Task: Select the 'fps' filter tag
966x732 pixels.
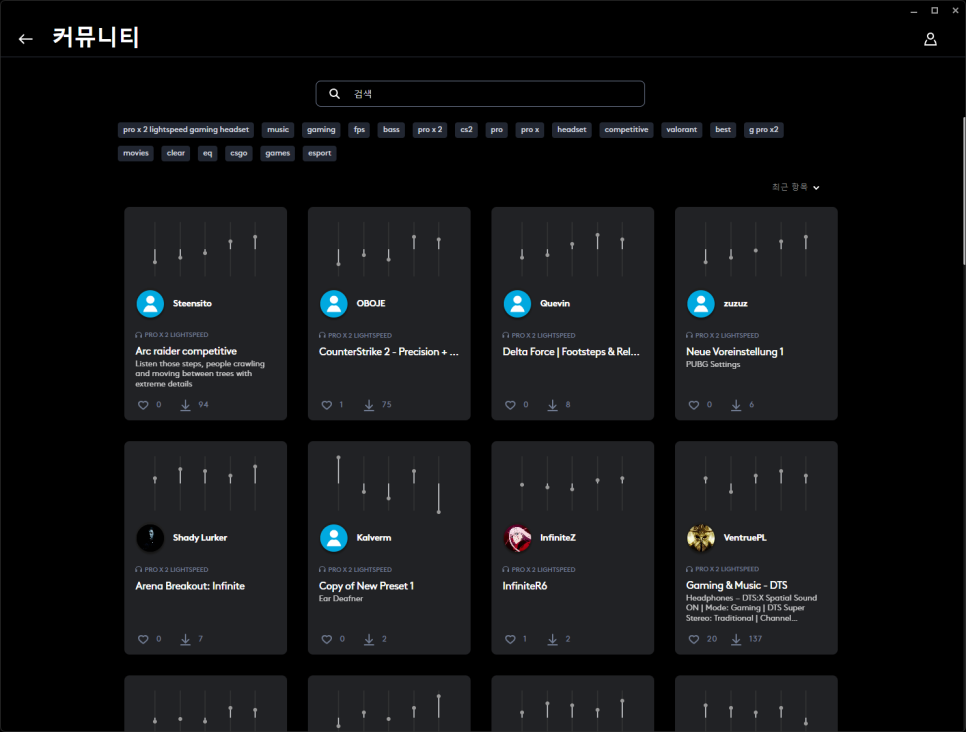Action: coord(359,130)
